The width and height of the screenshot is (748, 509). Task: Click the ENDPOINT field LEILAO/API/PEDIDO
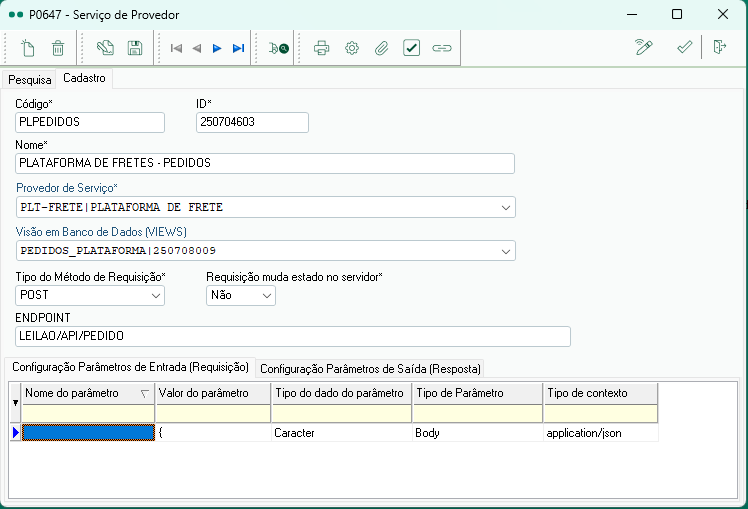click(x=293, y=336)
